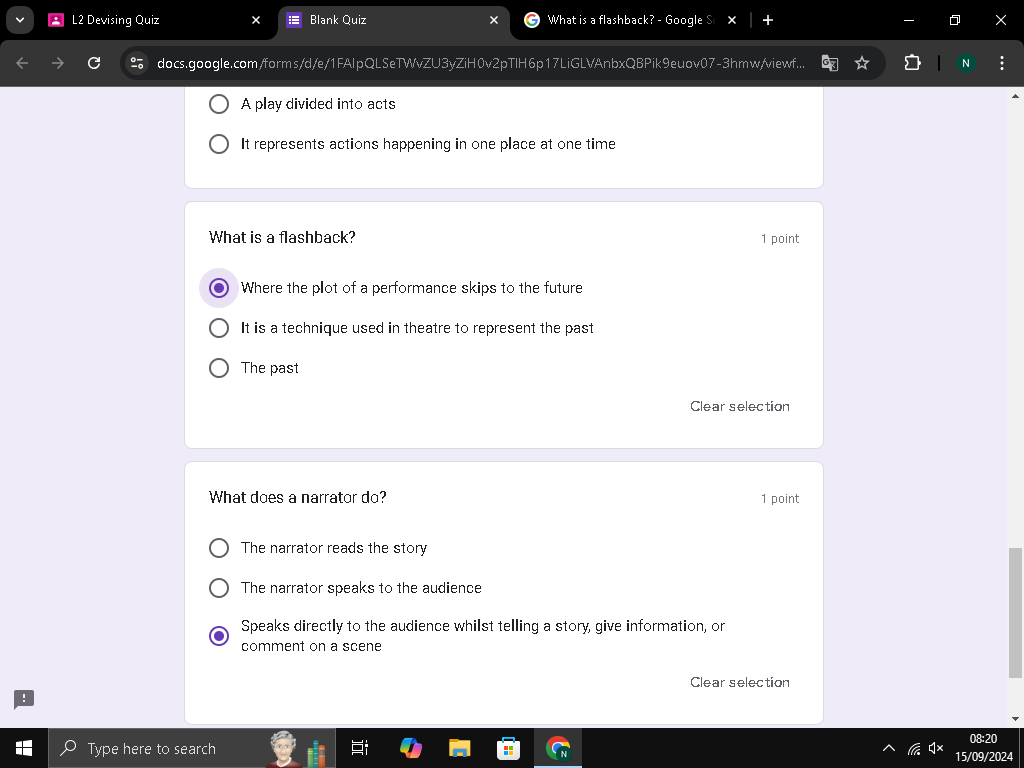Close the Blank Quiz tab
Screen dimensions: 1024x768
[x=494, y=20]
